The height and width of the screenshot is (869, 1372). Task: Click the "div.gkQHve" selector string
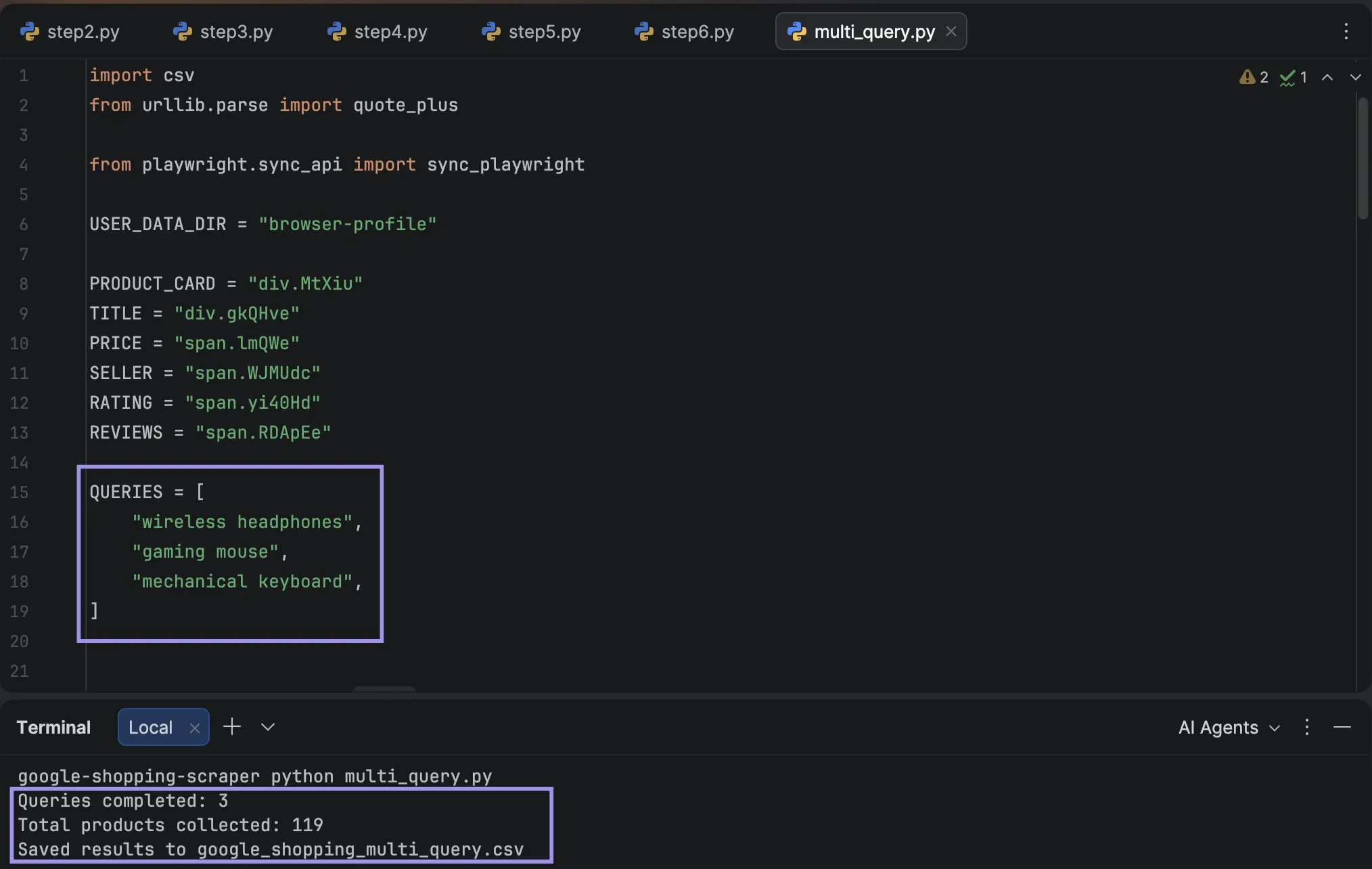(x=237, y=313)
